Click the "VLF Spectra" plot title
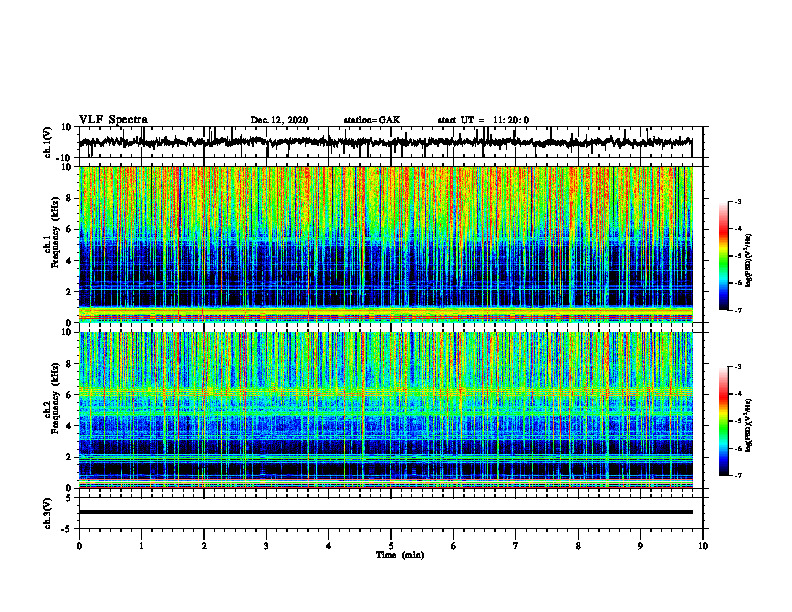 (x=113, y=120)
